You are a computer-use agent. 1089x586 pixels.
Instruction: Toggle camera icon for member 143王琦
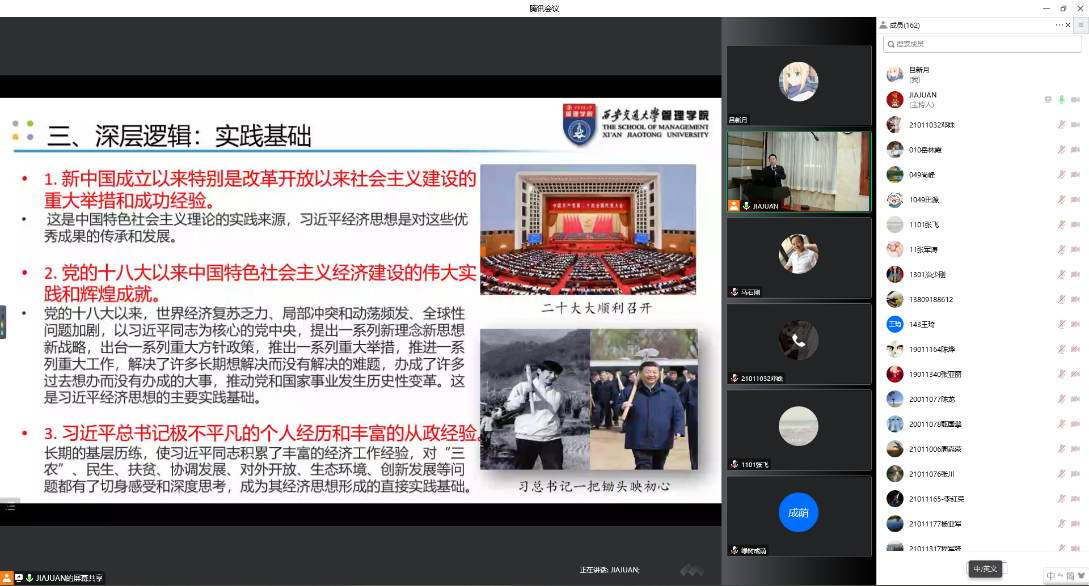click(1075, 324)
